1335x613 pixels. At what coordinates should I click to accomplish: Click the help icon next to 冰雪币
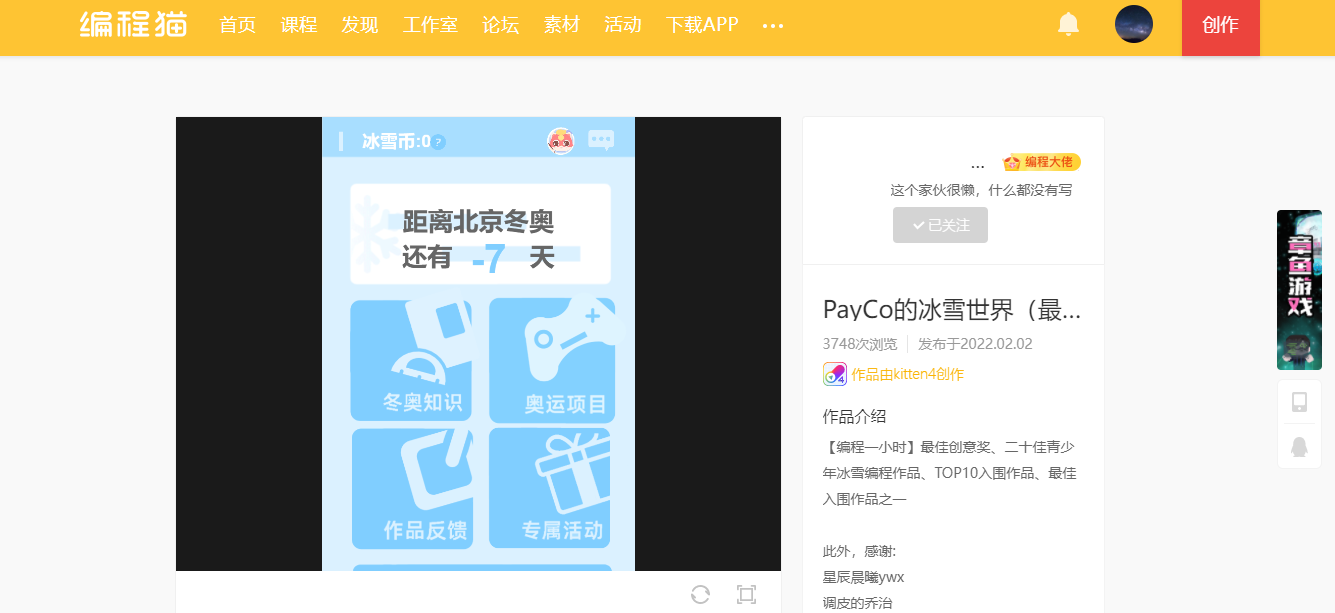pyautogui.click(x=439, y=142)
